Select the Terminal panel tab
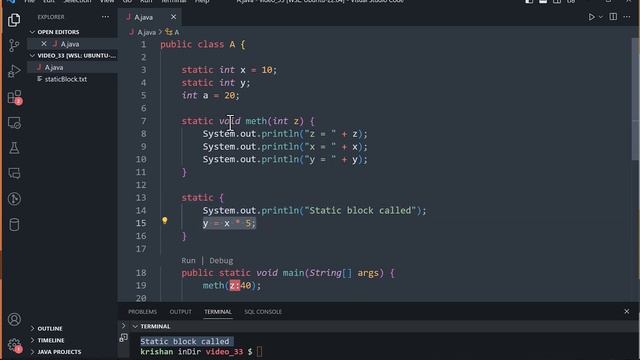This screenshot has width=640, height=360. [x=218, y=312]
